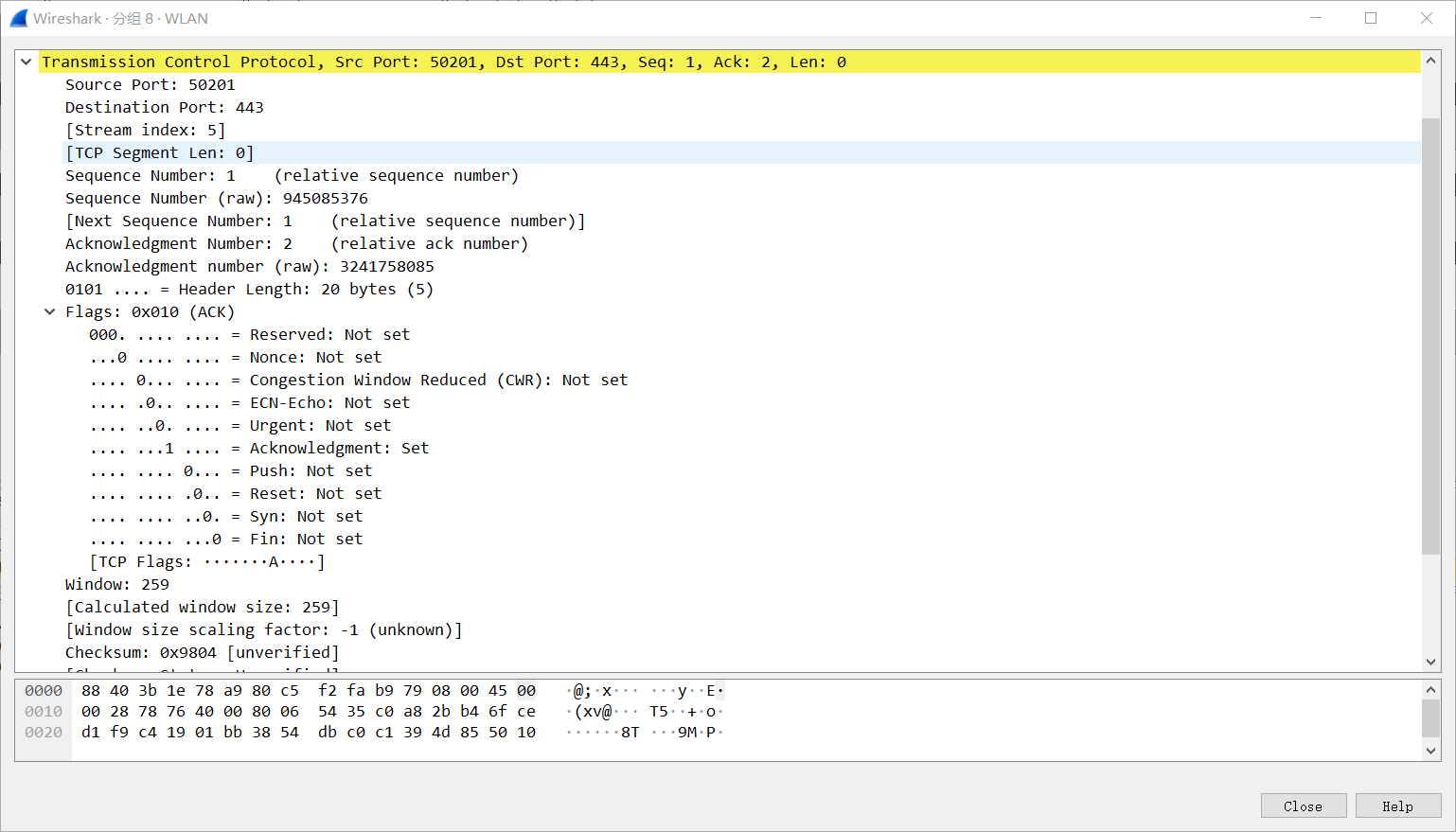Click ASCII text '(xv@' in hex pane

coord(593,712)
